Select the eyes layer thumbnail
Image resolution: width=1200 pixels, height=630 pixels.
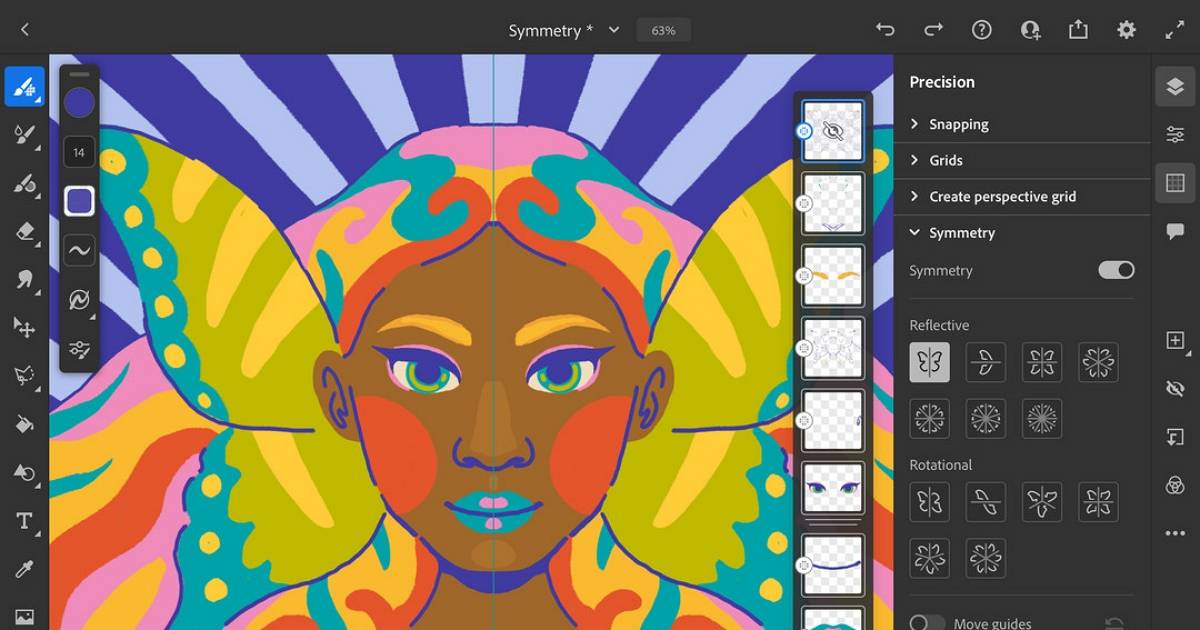point(832,490)
